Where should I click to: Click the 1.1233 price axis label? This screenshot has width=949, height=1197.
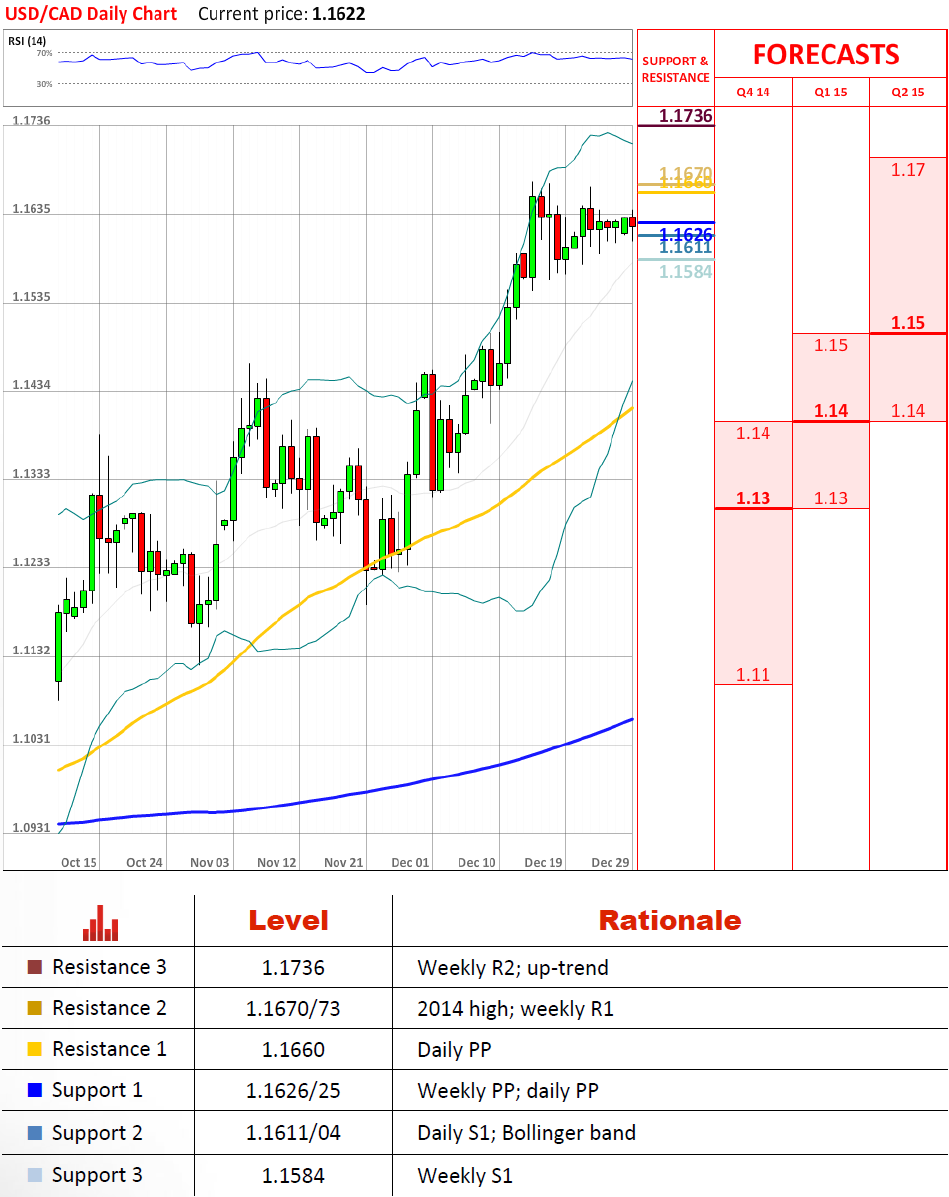pos(31,562)
